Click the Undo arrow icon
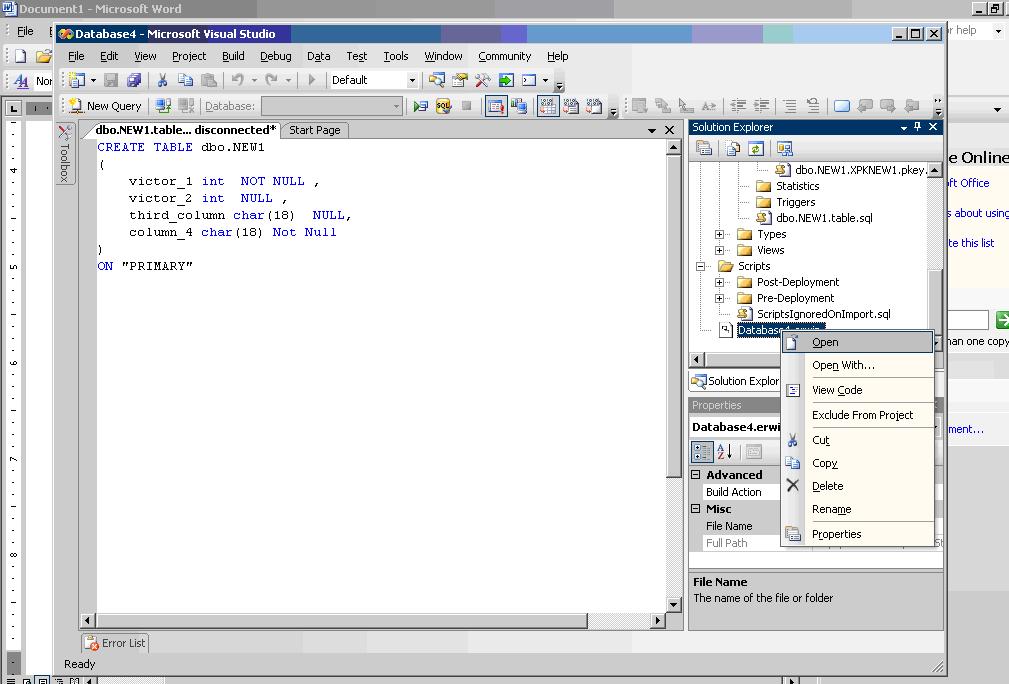 point(237,80)
